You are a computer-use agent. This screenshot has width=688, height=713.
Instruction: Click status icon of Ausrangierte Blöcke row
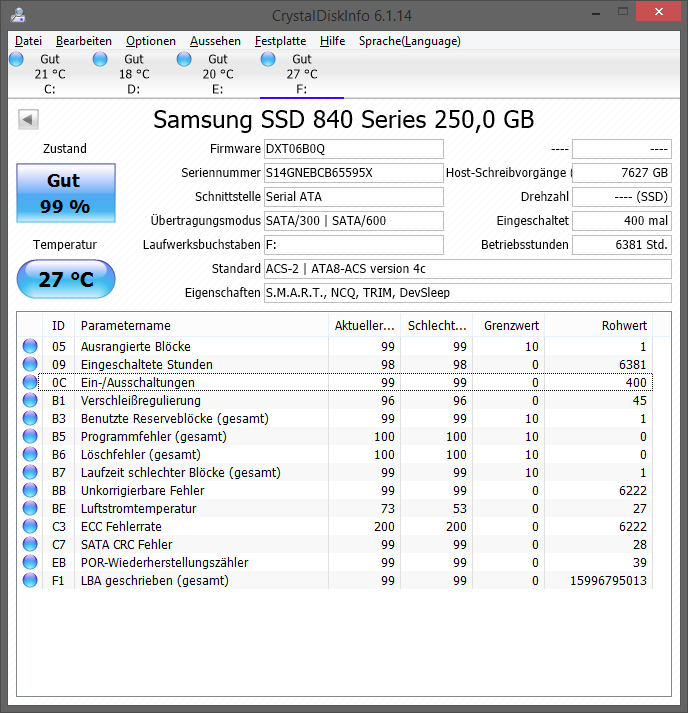pos(30,346)
